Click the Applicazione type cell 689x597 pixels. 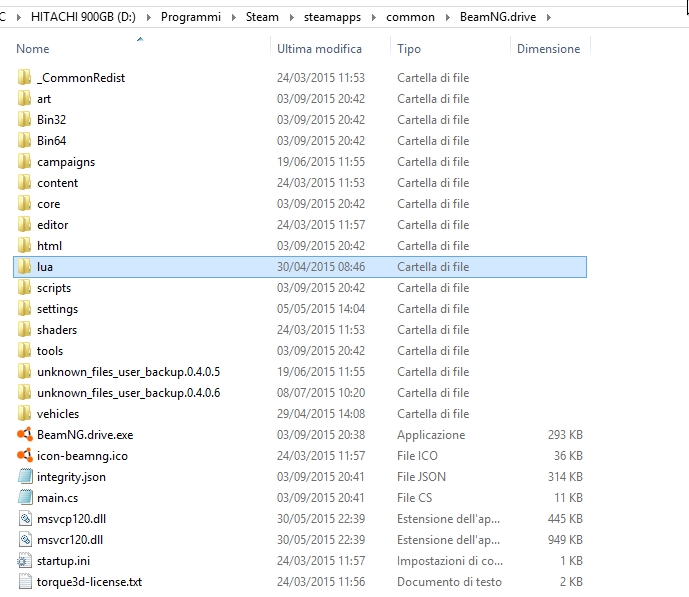tap(431, 435)
